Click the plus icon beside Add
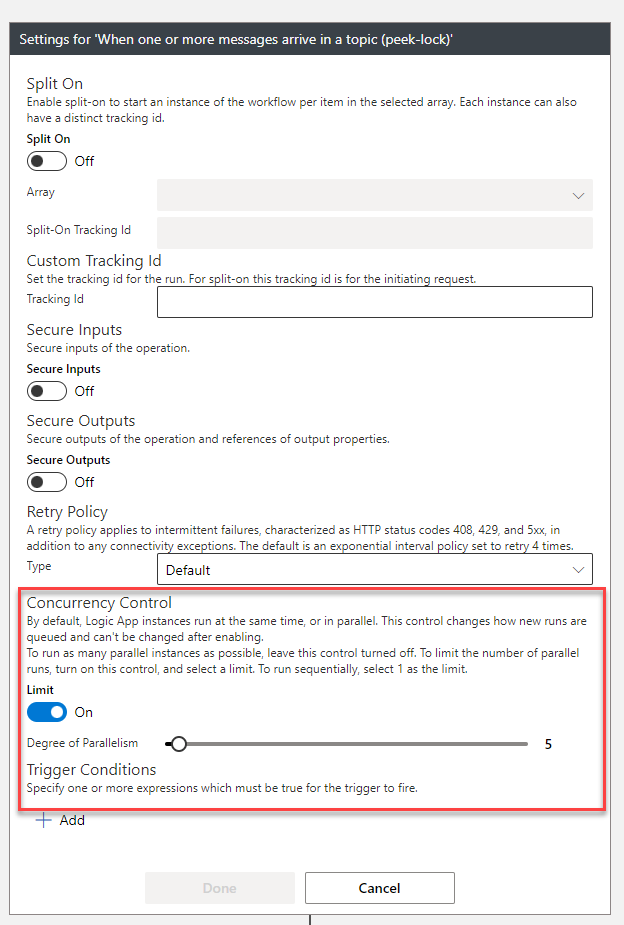Viewport: 624px width, 925px height. tap(43, 820)
